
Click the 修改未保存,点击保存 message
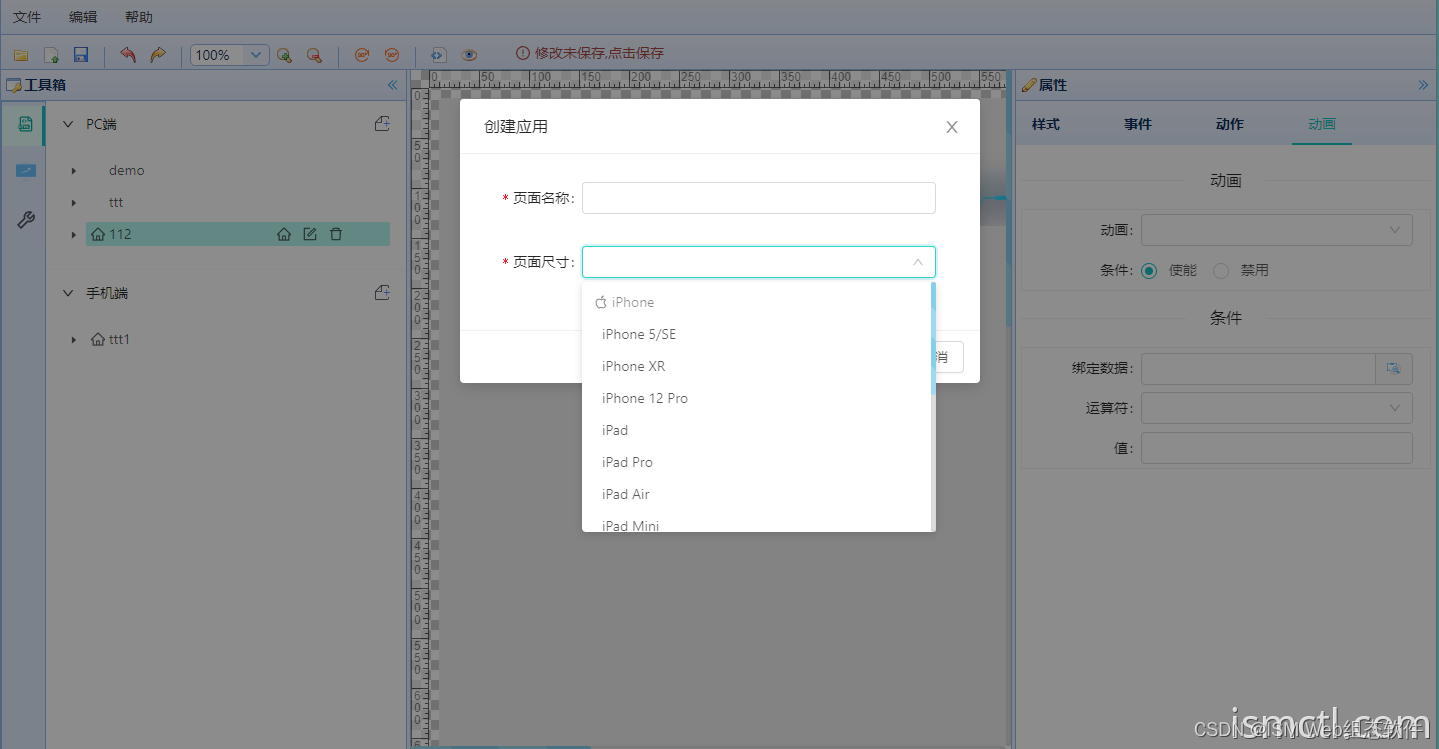(x=599, y=53)
